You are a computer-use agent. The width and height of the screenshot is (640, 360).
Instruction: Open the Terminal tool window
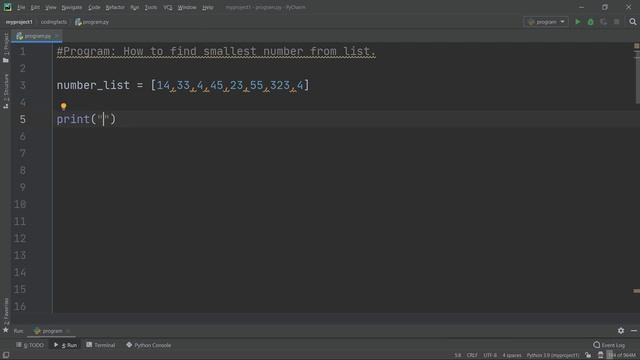pyautogui.click(x=100, y=345)
